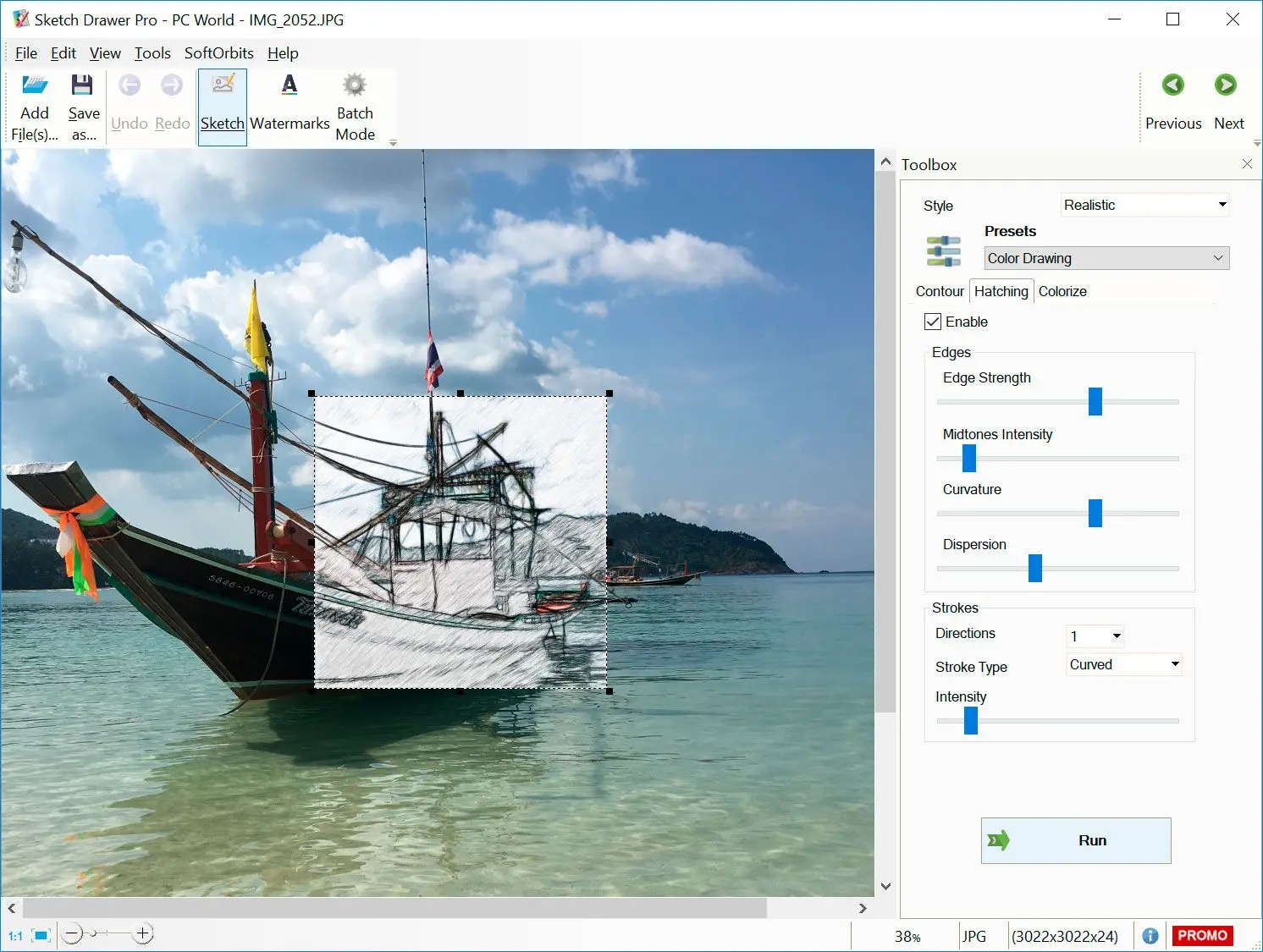Open the Tools menu
Image resolution: width=1263 pixels, height=952 pixels.
(152, 53)
